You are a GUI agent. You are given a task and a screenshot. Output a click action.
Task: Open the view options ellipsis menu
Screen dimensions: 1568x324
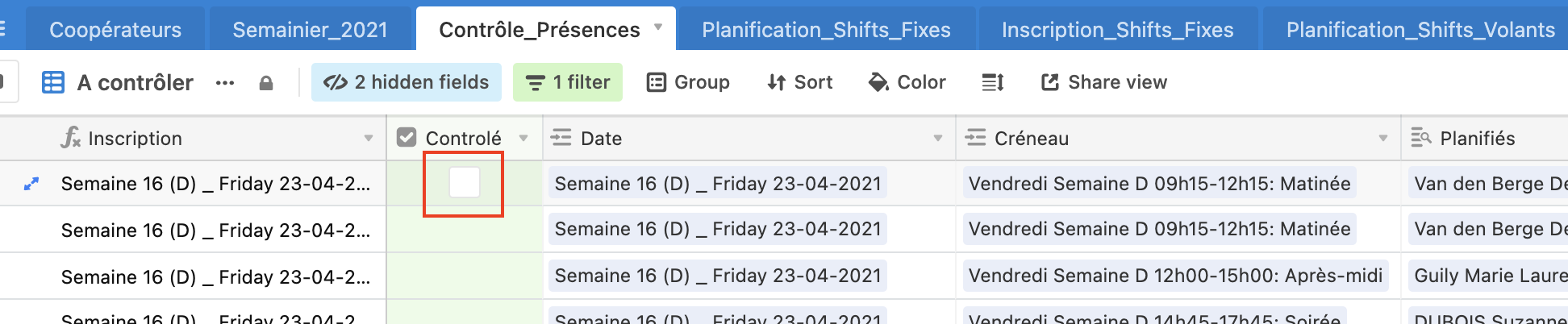click(x=225, y=83)
